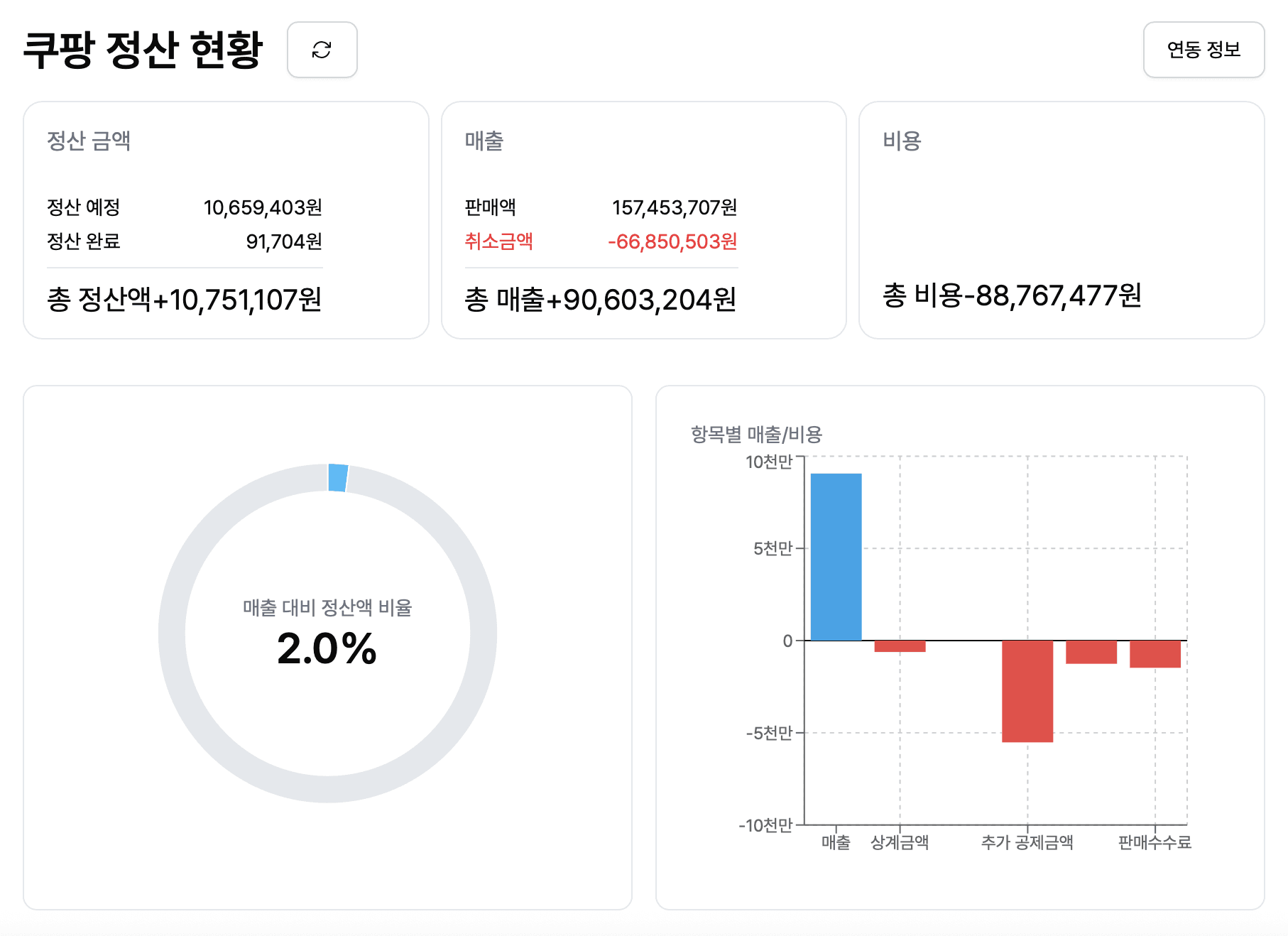
Task: Click the 정산 완료 label
Action: [x=84, y=241]
